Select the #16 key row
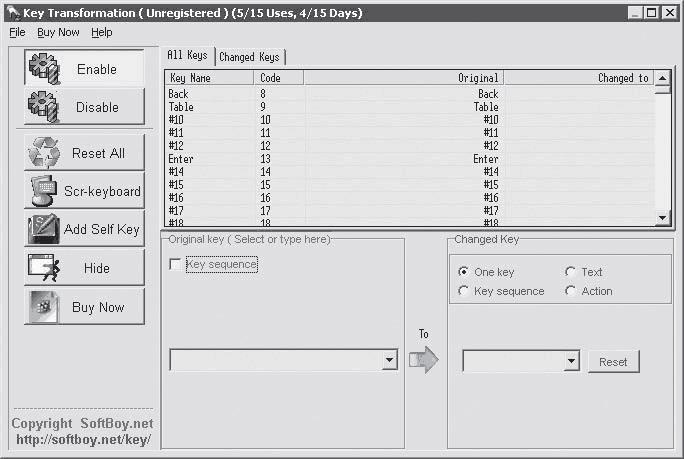The image size is (684, 459). coord(410,198)
